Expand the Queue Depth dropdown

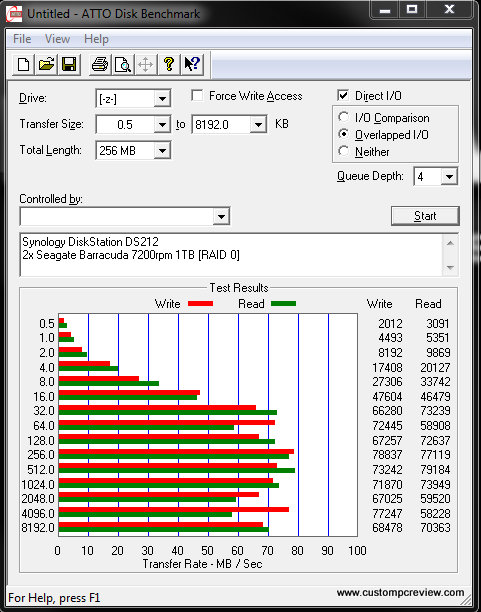click(x=449, y=177)
